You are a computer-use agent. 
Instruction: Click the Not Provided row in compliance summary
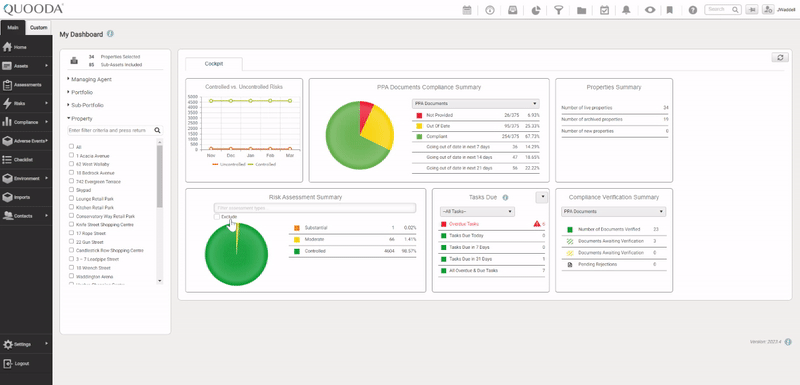tap(476, 115)
